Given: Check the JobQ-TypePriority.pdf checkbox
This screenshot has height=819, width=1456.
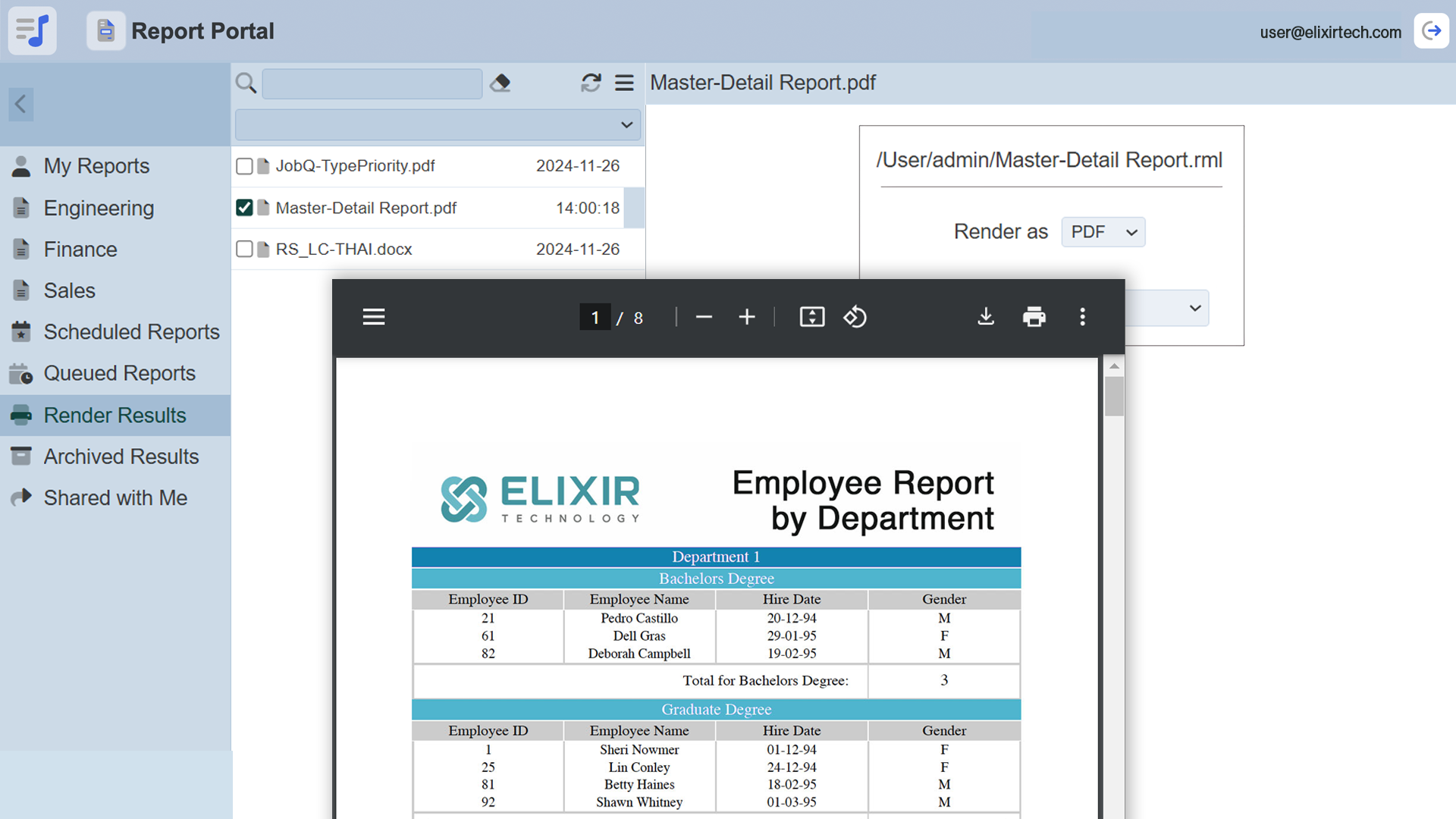Looking at the screenshot, I should coord(244,166).
